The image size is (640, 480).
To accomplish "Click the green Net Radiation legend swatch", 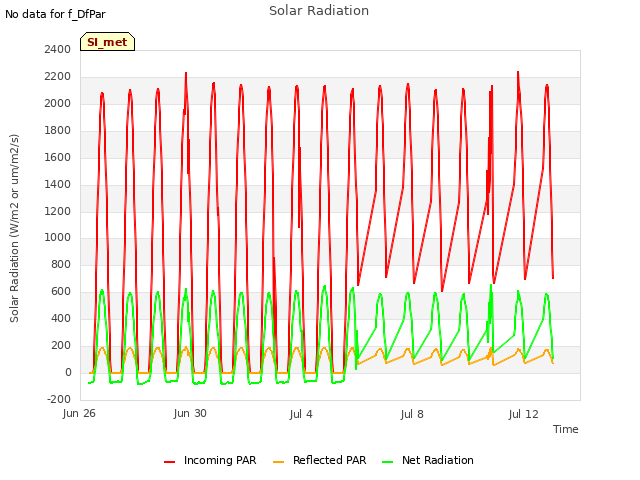I will tap(387, 462).
